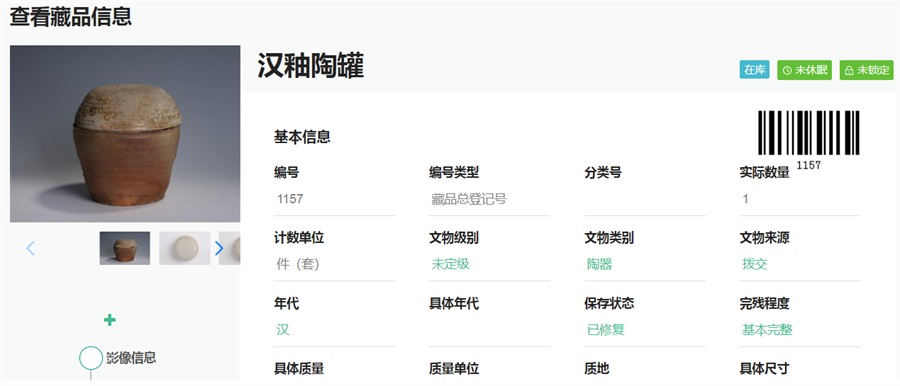Click the 未锁定 status badge

tap(867, 70)
